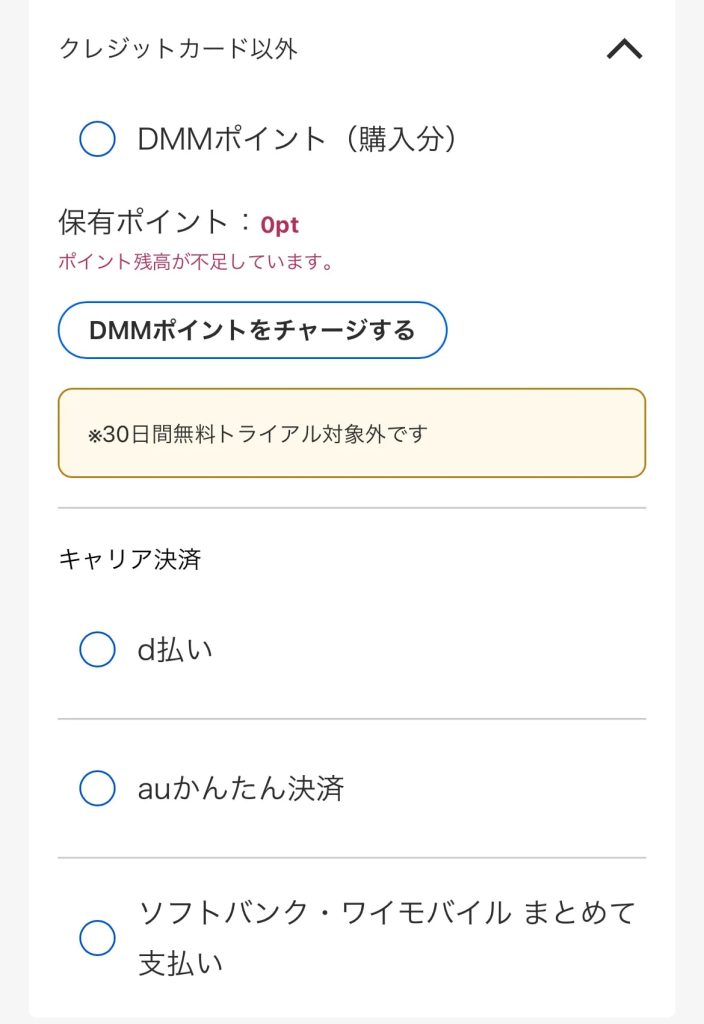This screenshot has width=704, height=1024.
Task: Select the auかんたん決済 radio button
Action: pos(97,789)
